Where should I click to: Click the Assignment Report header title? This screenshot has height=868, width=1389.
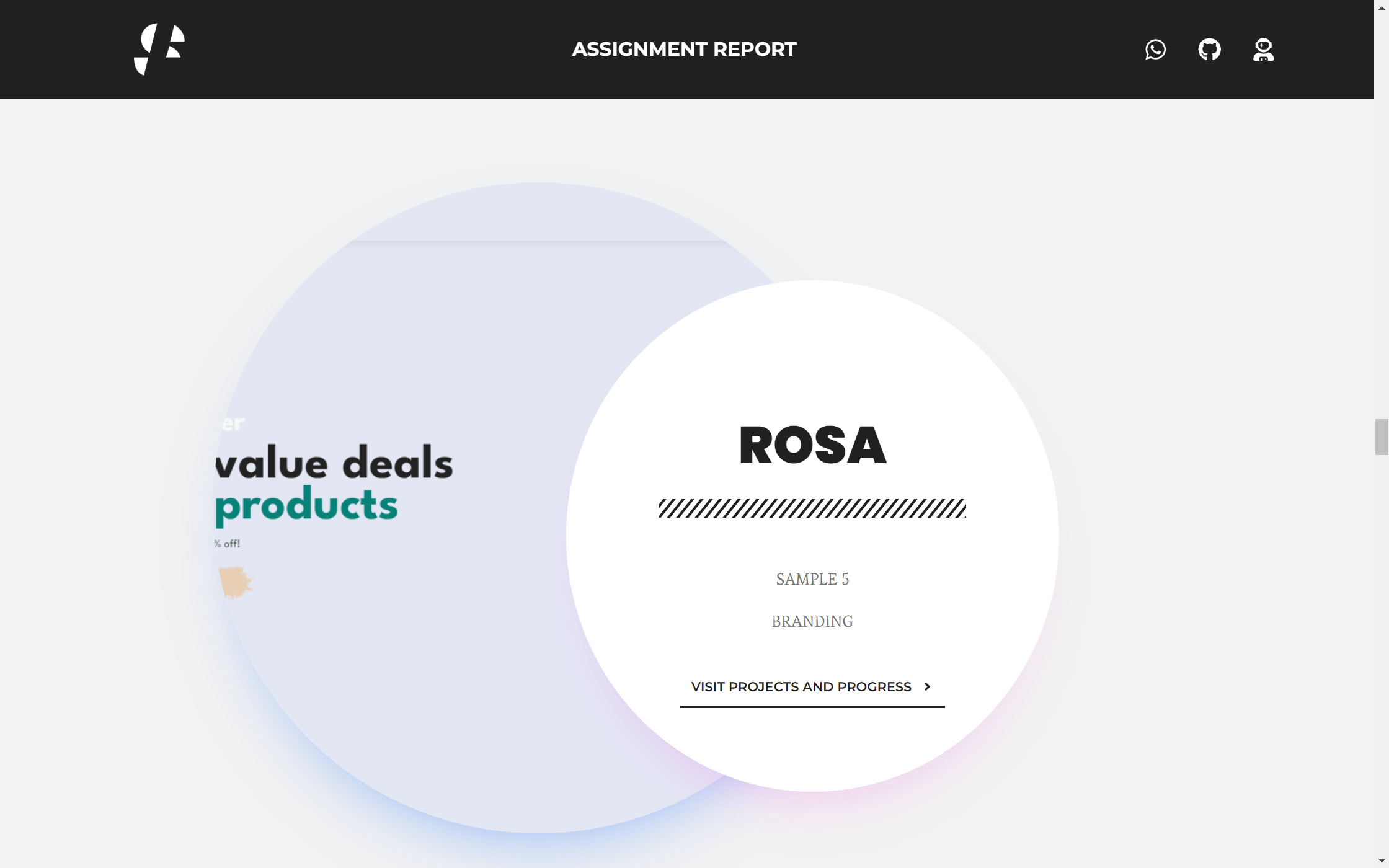684,50
